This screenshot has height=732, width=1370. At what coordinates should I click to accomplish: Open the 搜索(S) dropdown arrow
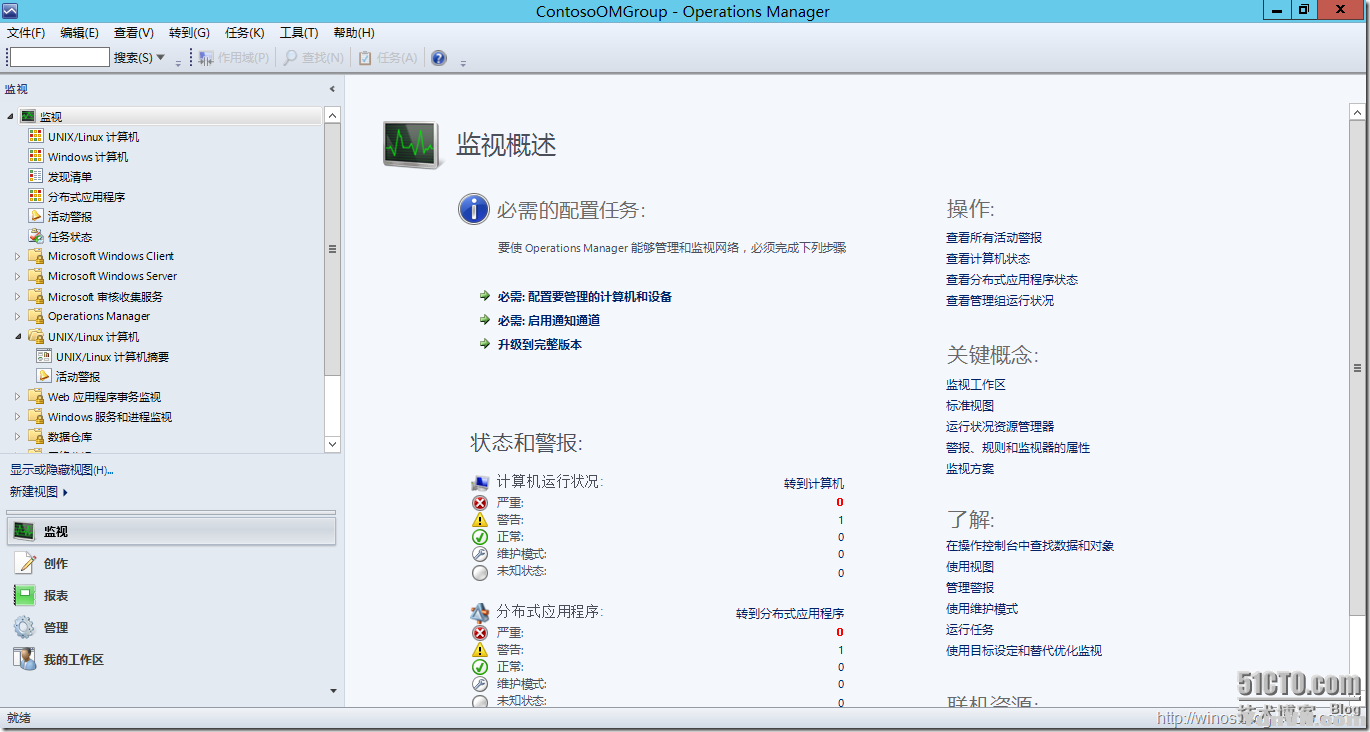click(x=161, y=58)
